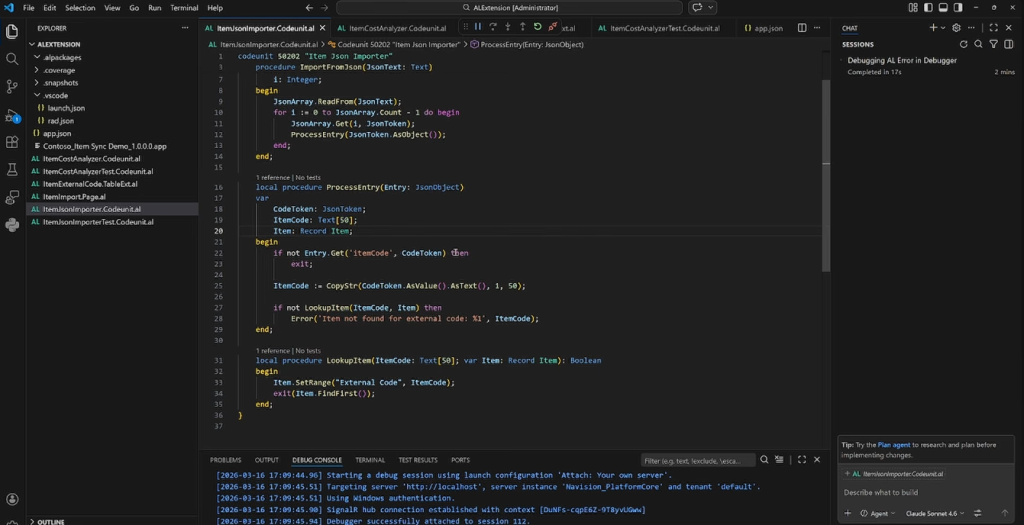Viewport: 1024px width, 525px height.
Task: Split the editor to the right
Action: coord(802,28)
